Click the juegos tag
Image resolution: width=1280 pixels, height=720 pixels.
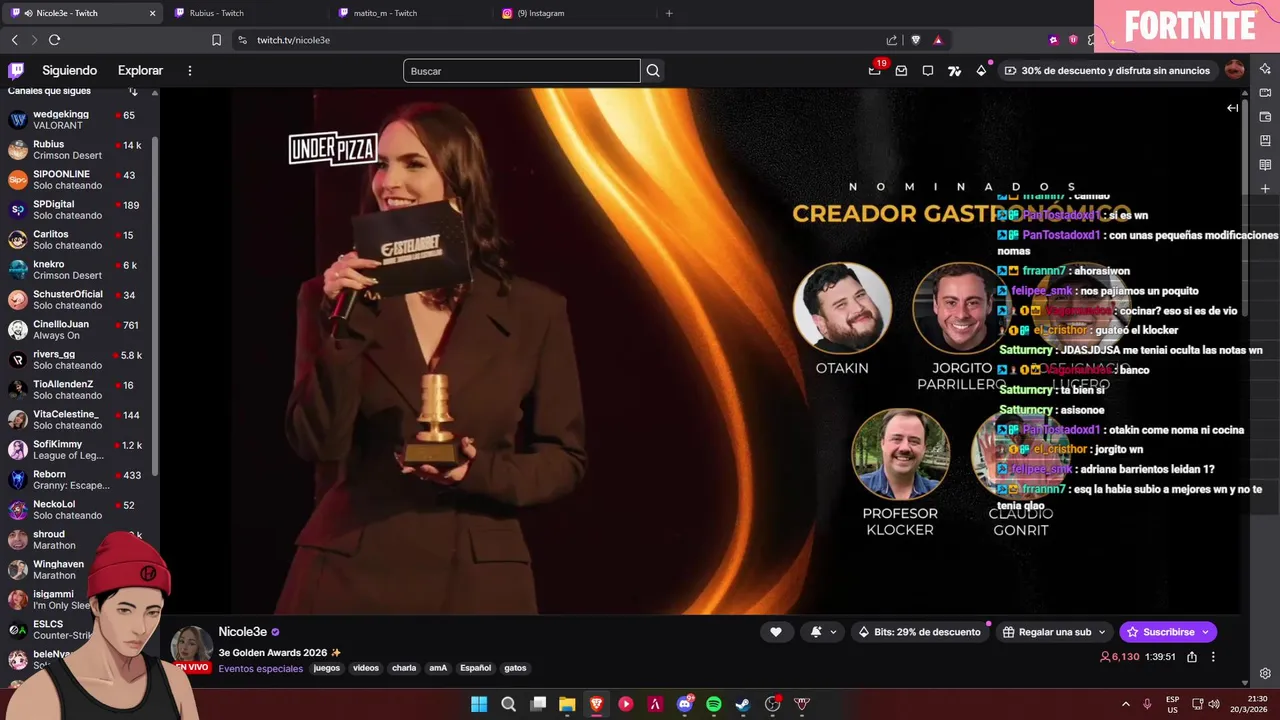(327, 668)
